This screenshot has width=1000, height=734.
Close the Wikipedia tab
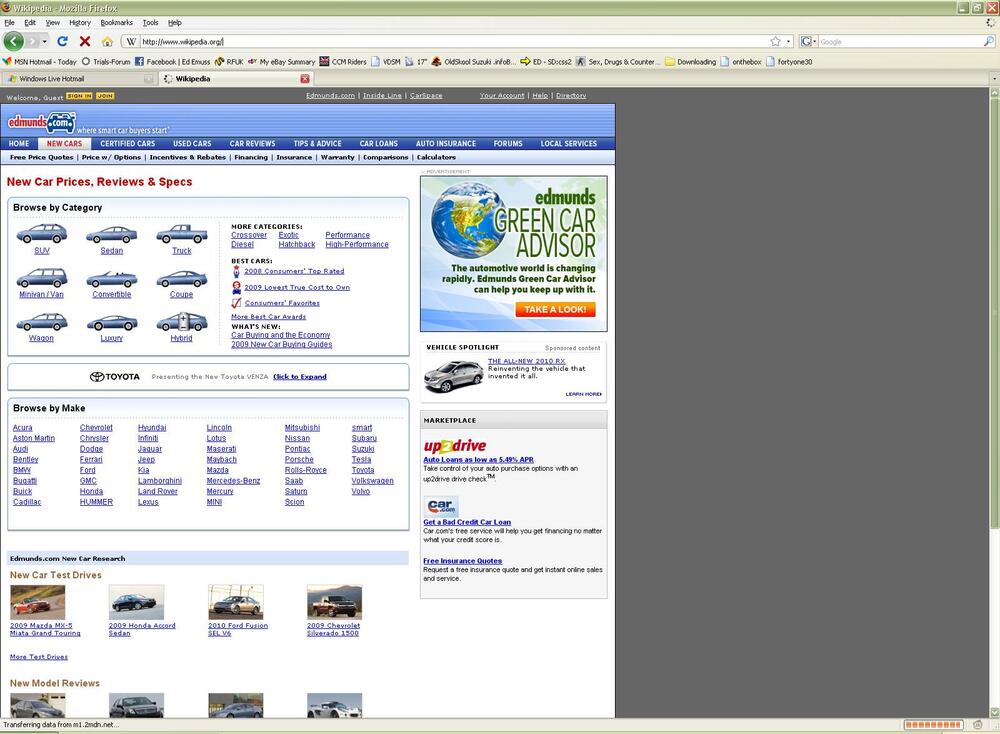(x=305, y=78)
